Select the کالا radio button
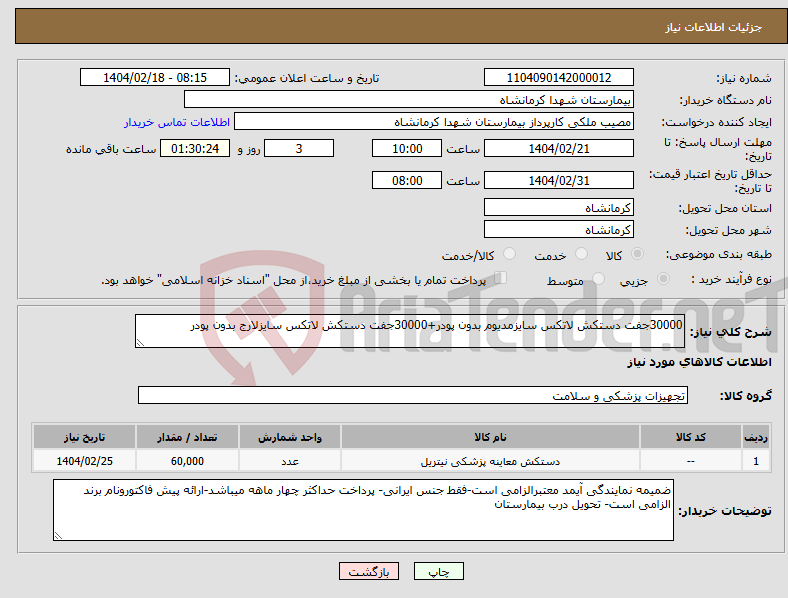The image size is (788, 598). [x=637, y=254]
